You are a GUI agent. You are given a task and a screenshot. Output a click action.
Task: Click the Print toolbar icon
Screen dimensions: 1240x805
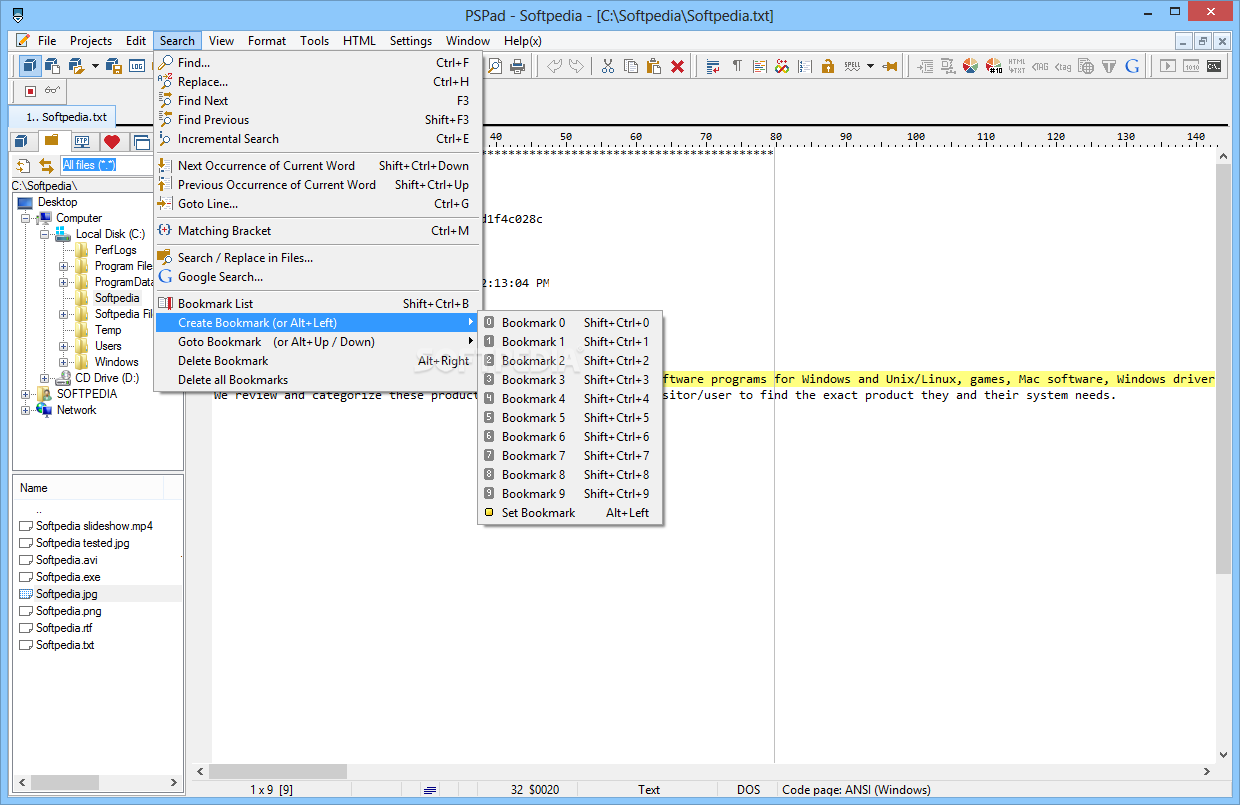517,66
